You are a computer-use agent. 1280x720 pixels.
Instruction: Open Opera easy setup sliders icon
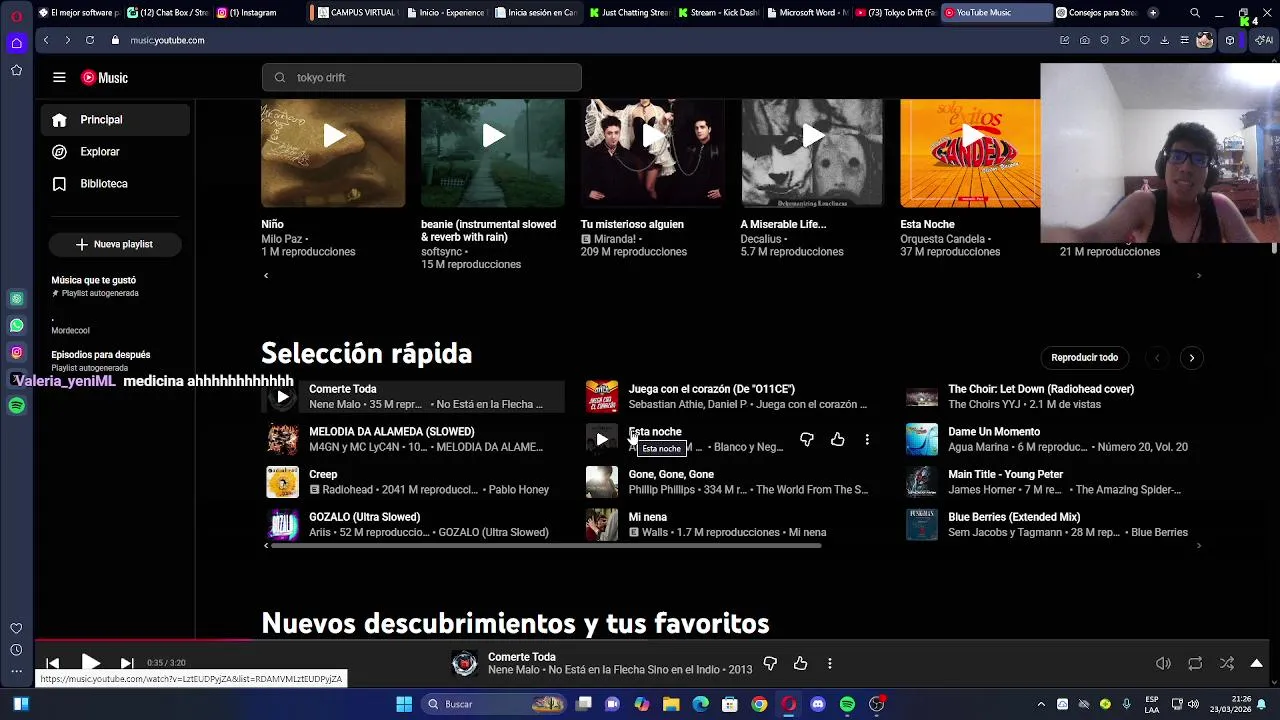1184,40
